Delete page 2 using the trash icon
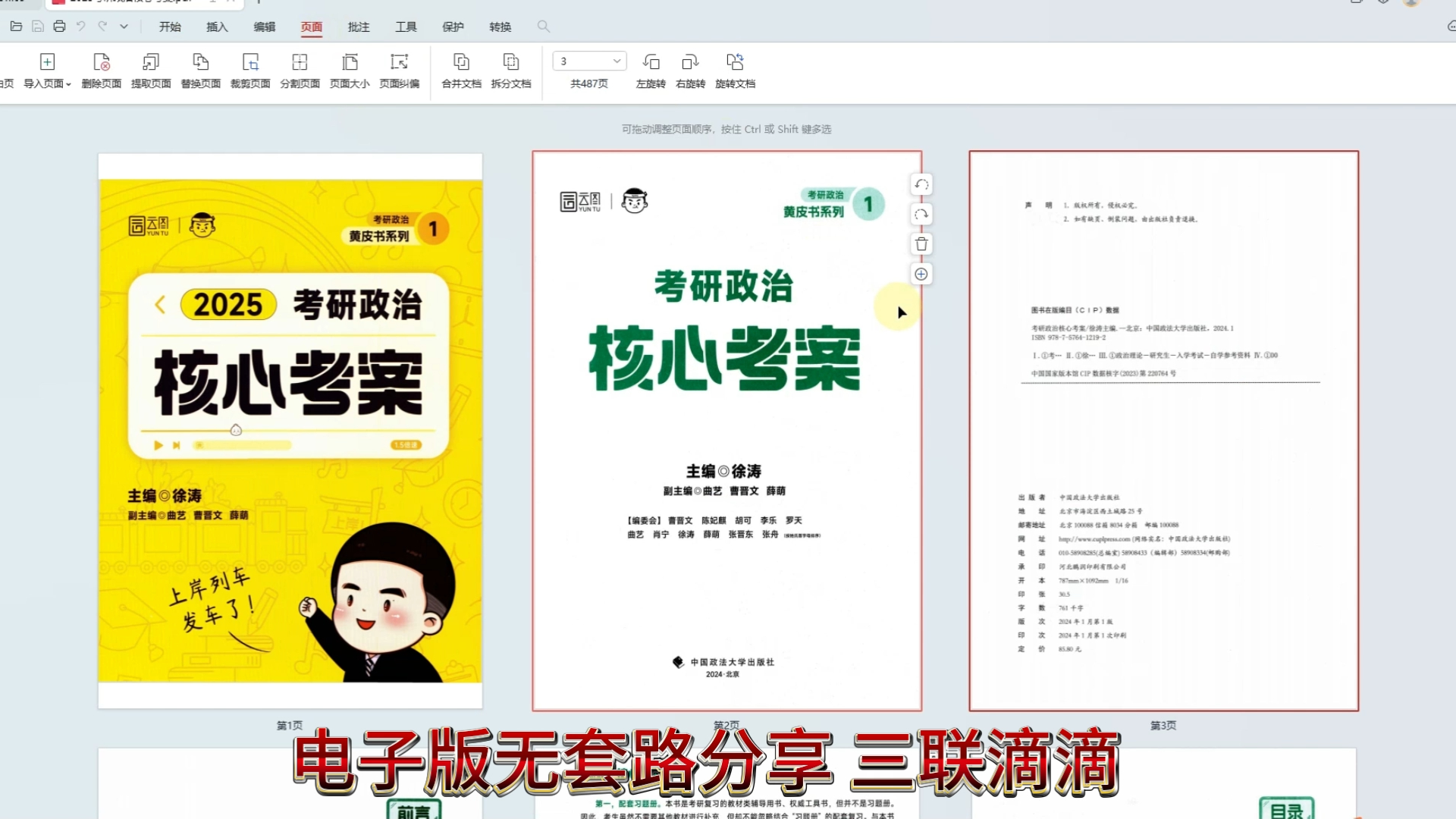The image size is (1456, 819). coord(921,244)
